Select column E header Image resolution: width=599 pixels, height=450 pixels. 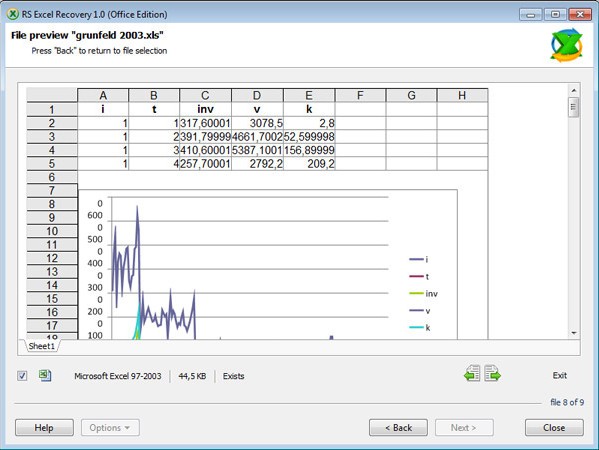309,95
